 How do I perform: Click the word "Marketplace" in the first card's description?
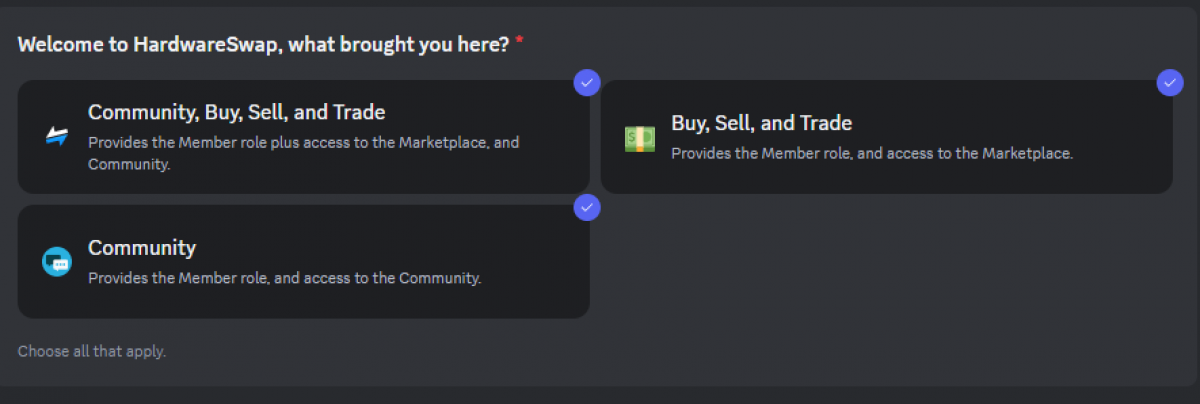pyautogui.click(x=443, y=142)
